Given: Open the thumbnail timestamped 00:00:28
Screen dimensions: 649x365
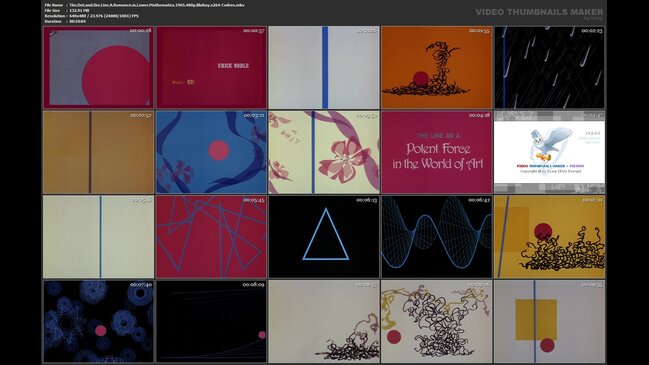Looking at the screenshot, I should 98,67.
